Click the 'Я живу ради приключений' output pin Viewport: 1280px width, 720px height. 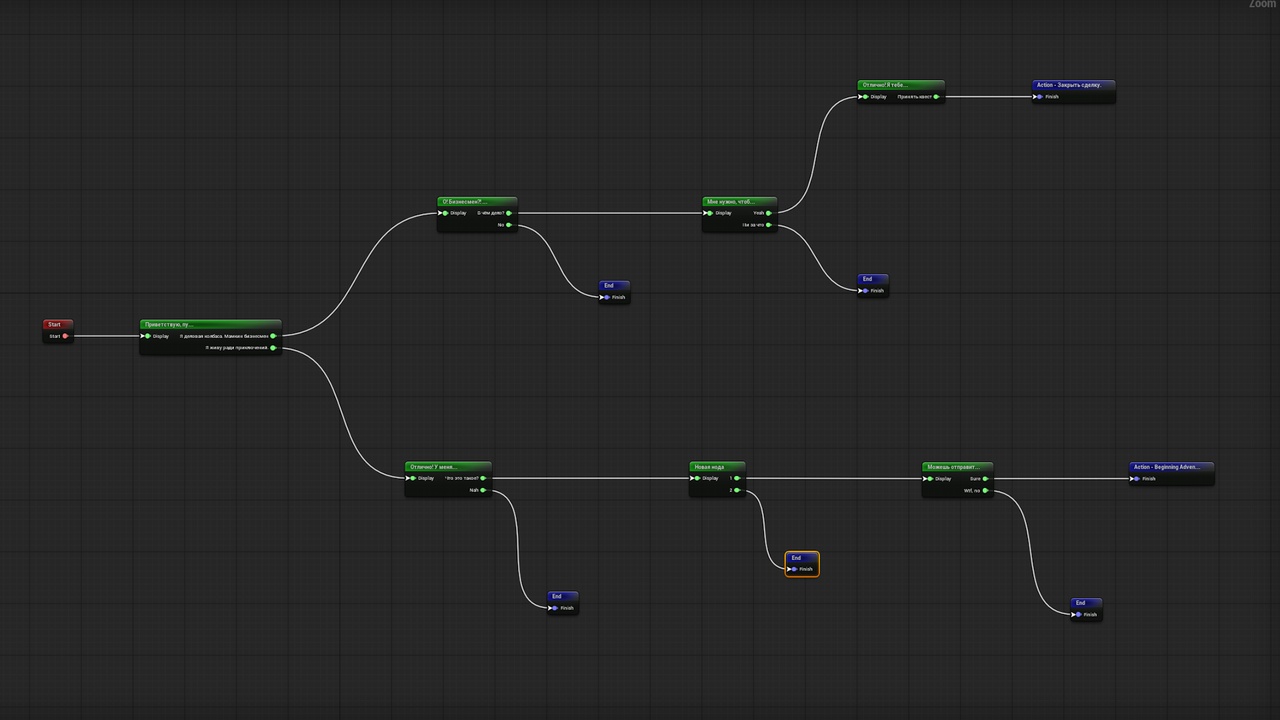click(x=273, y=348)
